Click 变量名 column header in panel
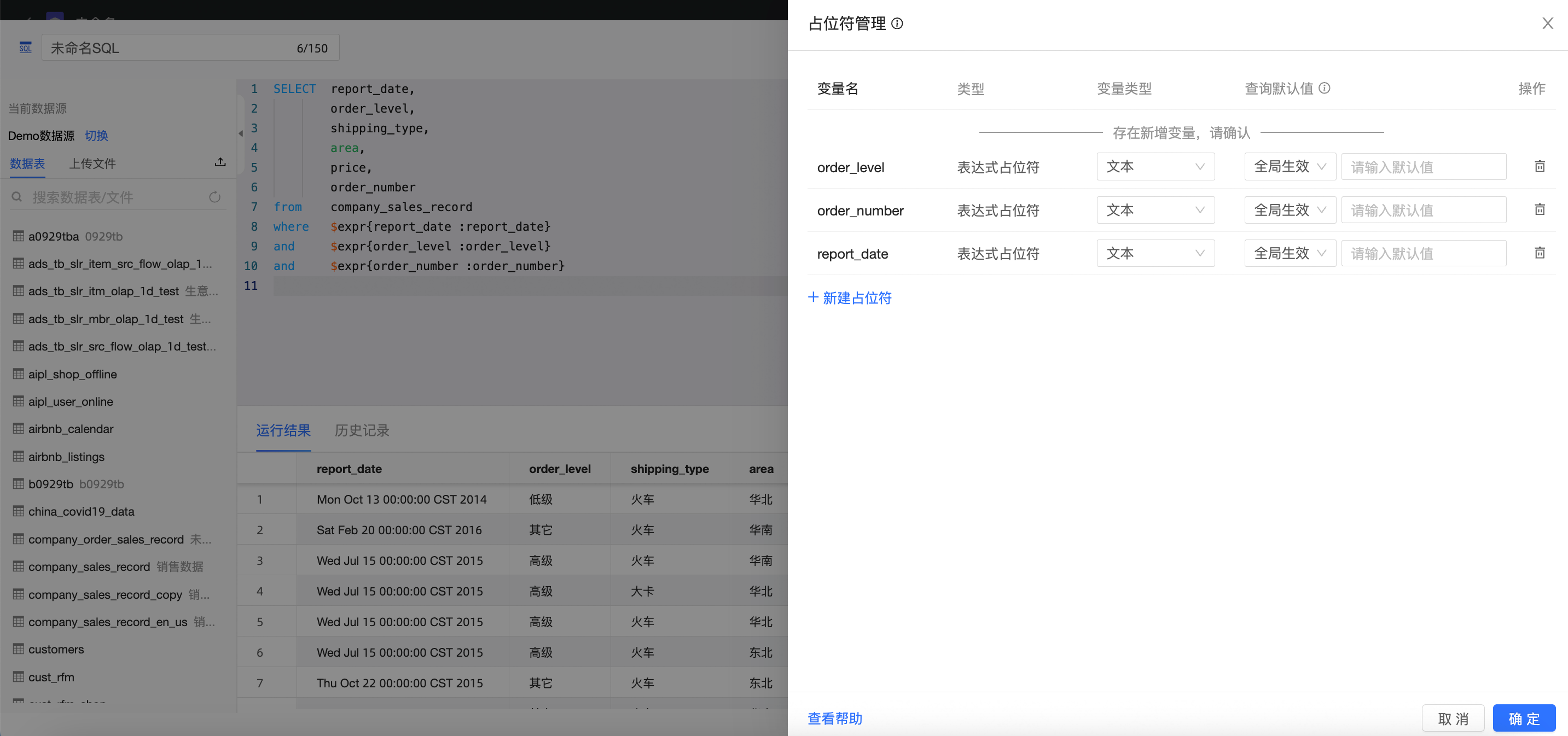Image resolution: width=1568 pixels, height=736 pixels. pyautogui.click(x=838, y=89)
